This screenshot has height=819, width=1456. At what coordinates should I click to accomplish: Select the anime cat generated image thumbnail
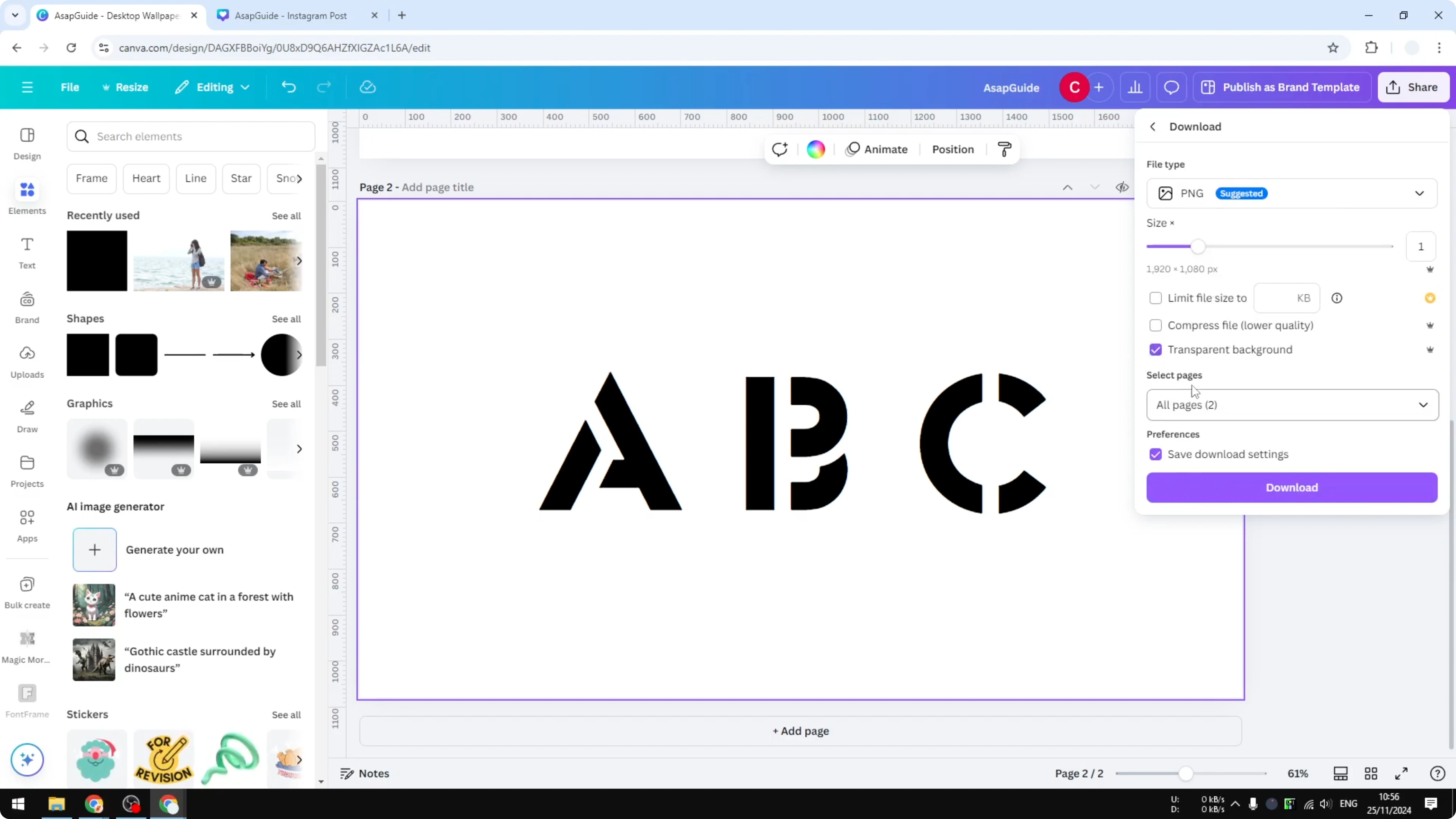click(x=93, y=604)
